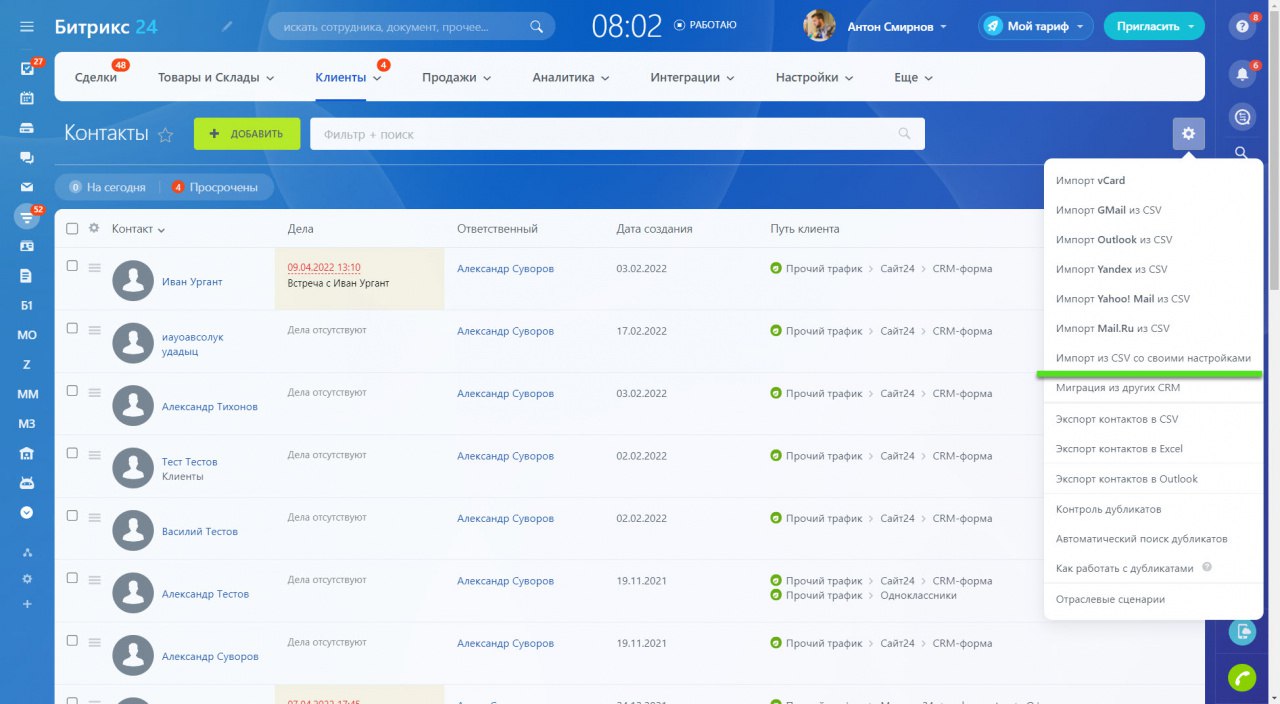Open the mail envelope icon in the sidebar

point(27,186)
